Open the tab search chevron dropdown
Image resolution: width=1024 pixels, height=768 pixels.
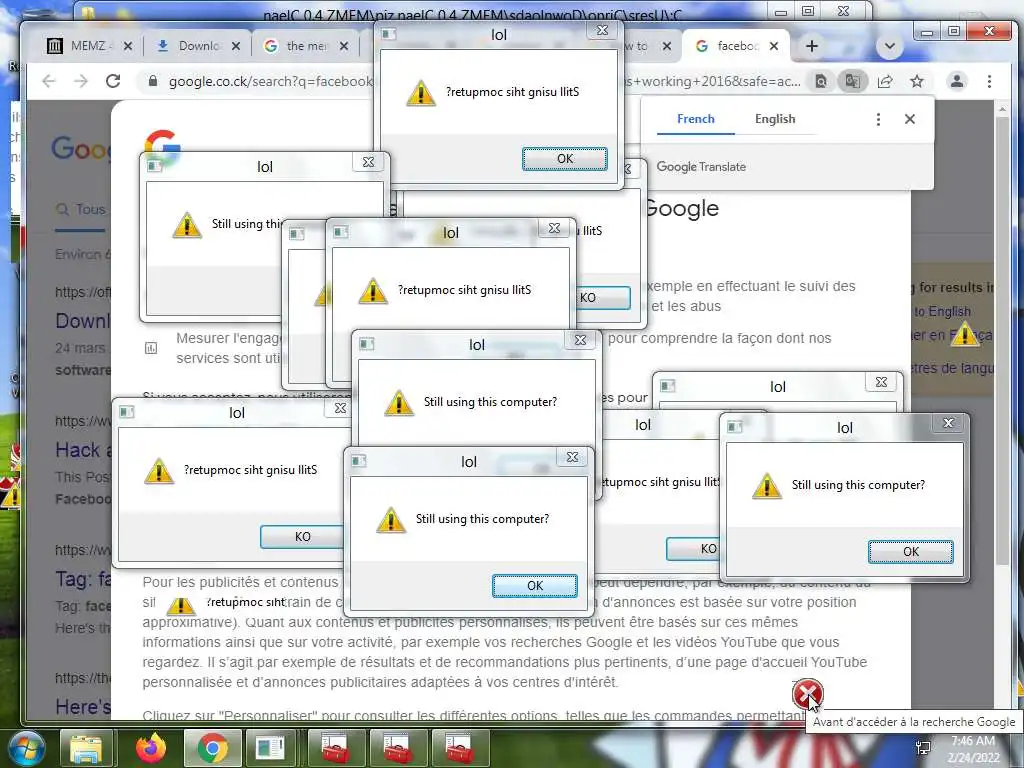889,46
